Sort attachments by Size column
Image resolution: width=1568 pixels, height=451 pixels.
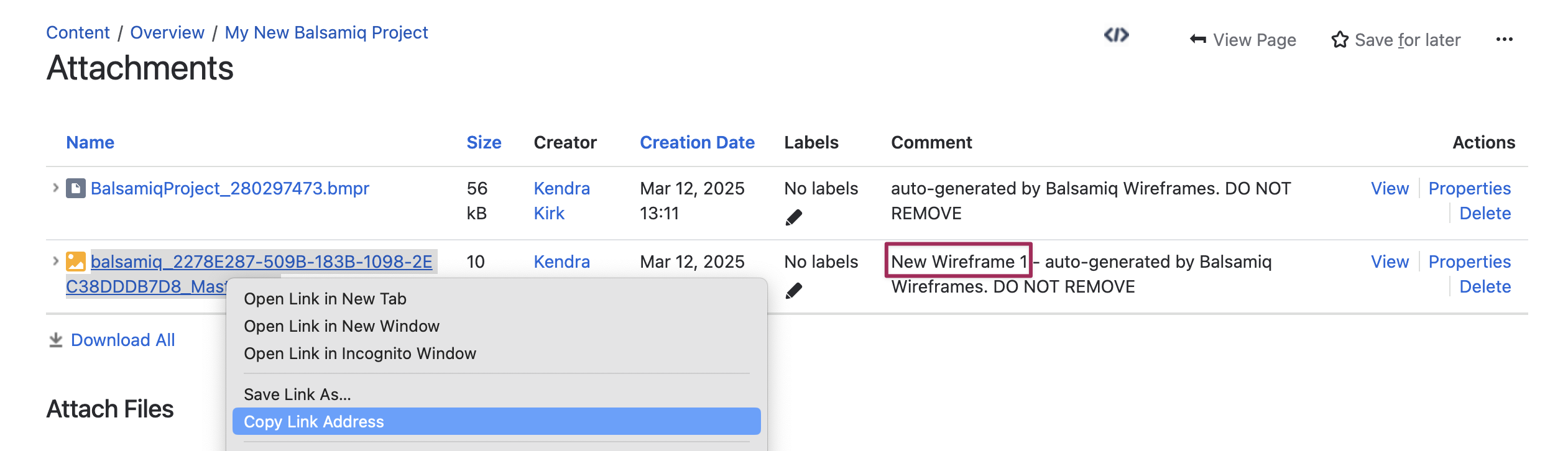(484, 142)
